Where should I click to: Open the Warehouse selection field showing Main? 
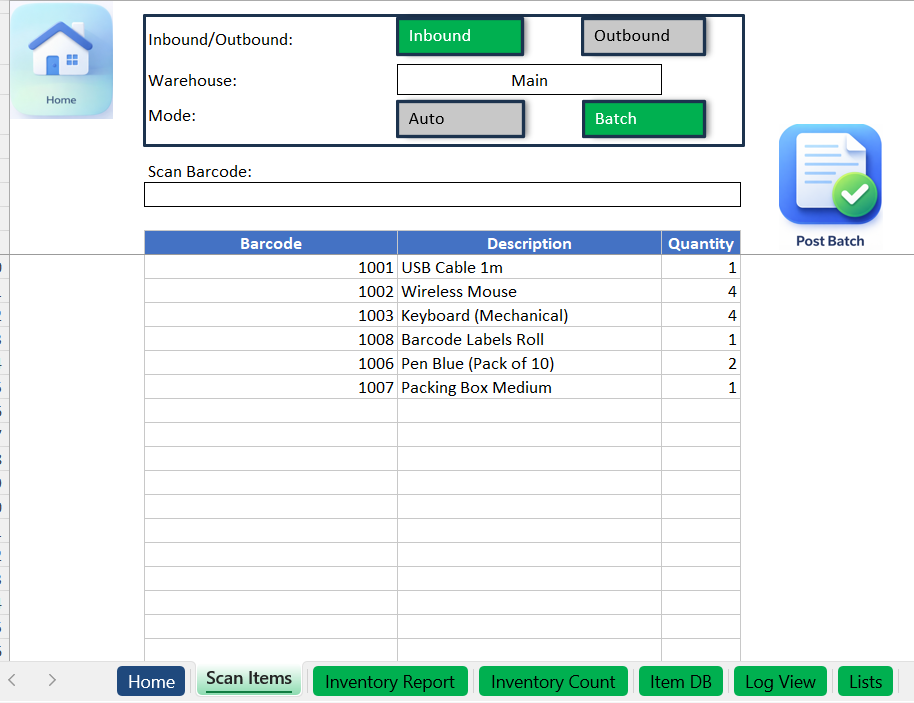[x=529, y=80]
